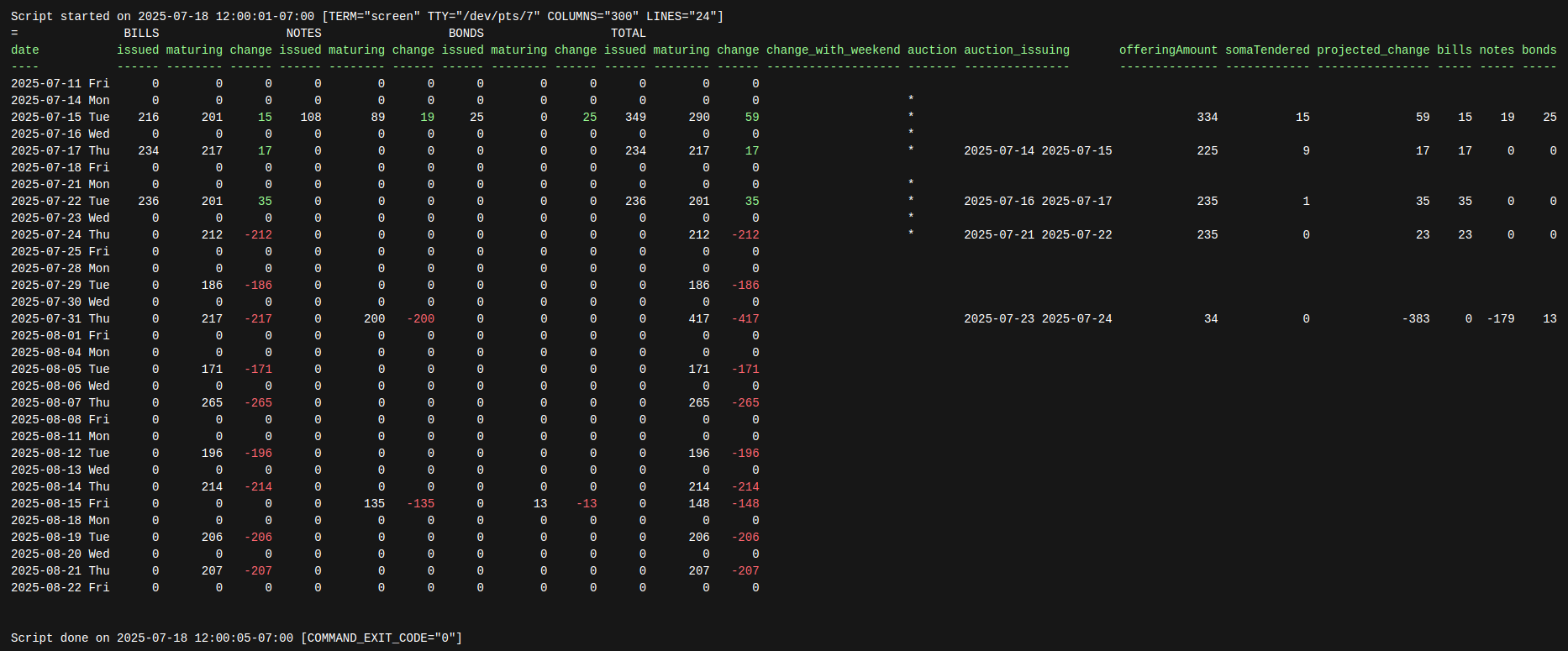This screenshot has width=1568, height=651.
Task: Click bills maturing value 186
Action: (213, 286)
